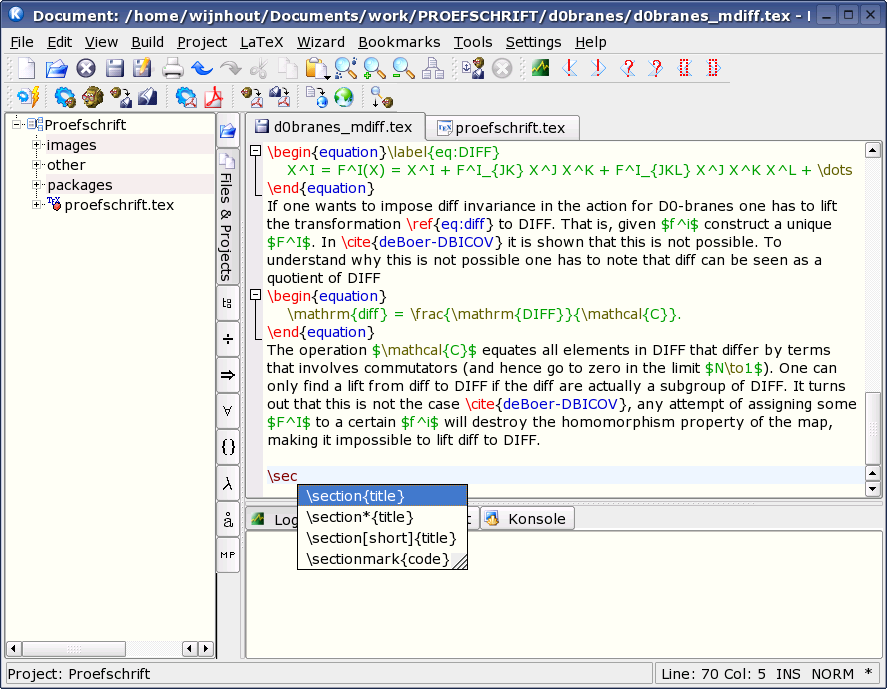
Task: Click the Define Master Document icon
Action: pyautogui.click(x=473, y=68)
